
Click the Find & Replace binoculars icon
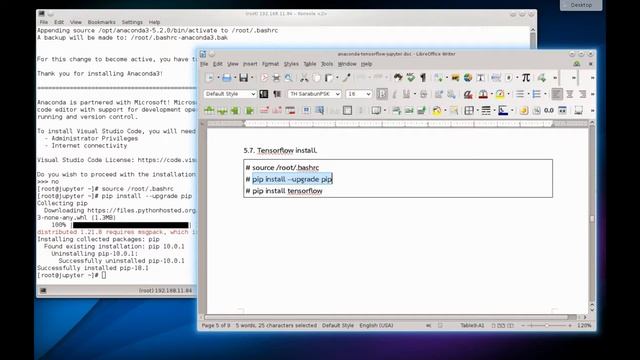tap(398, 78)
